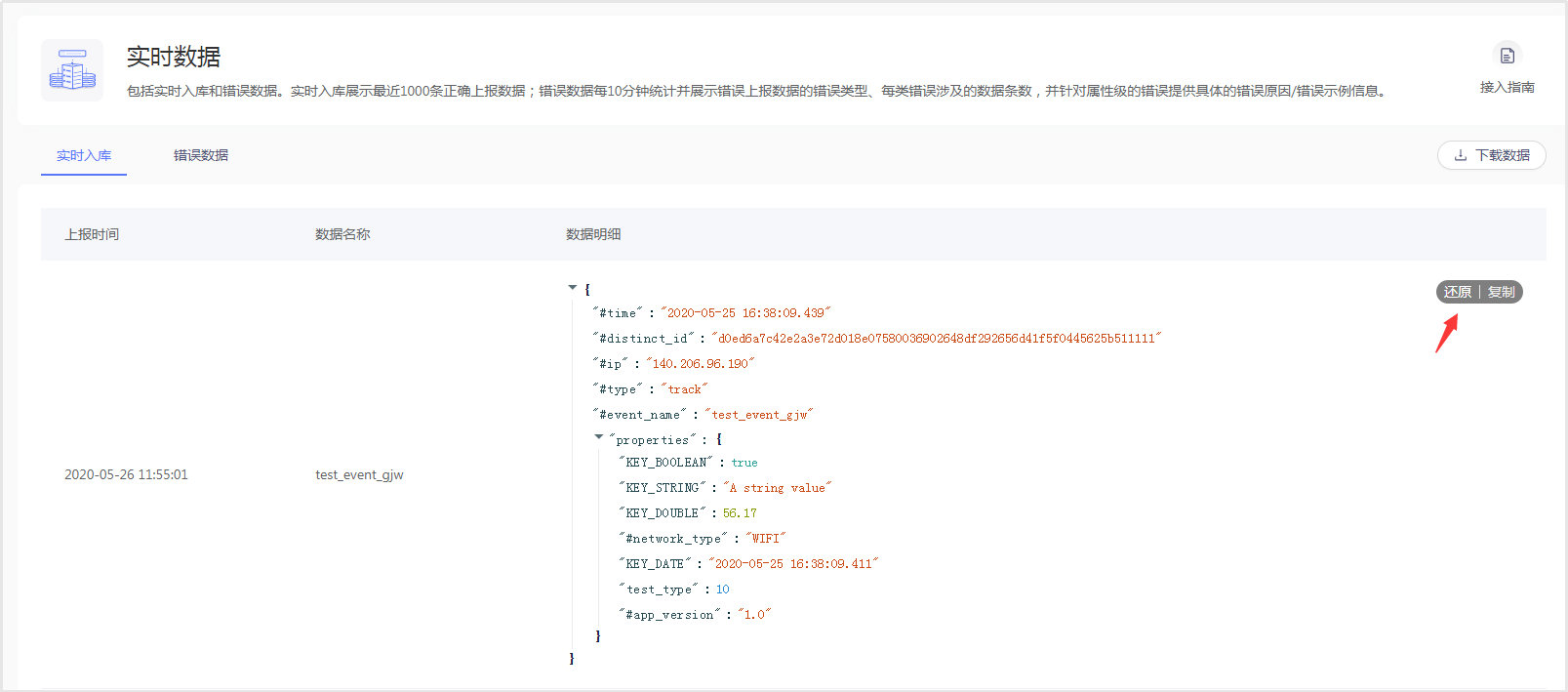Click the download icon in 下载数据 button
The height and width of the screenshot is (692, 1568).
[x=1461, y=155]
